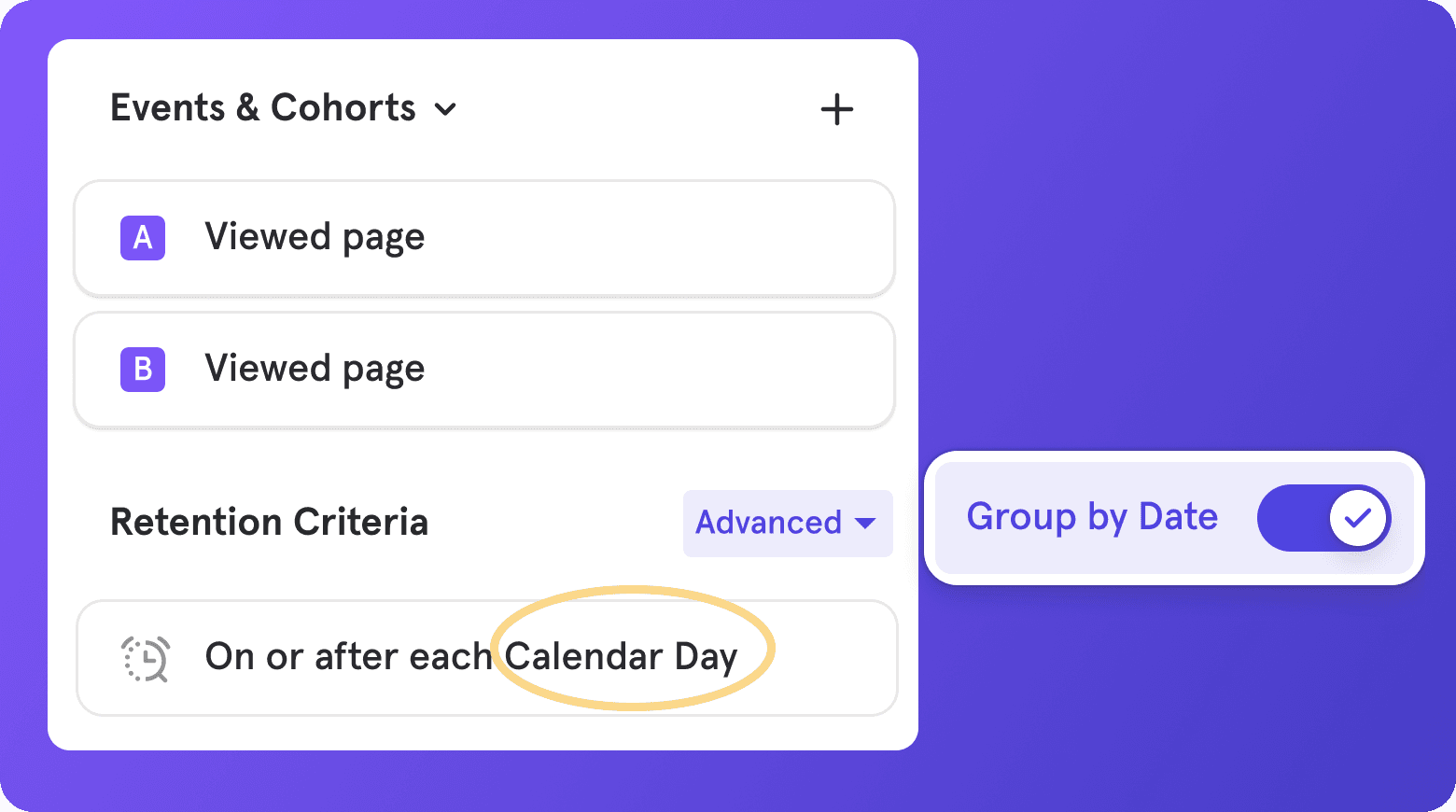Click the retention clock icon
1456x812 pixels.
(146, 658)
